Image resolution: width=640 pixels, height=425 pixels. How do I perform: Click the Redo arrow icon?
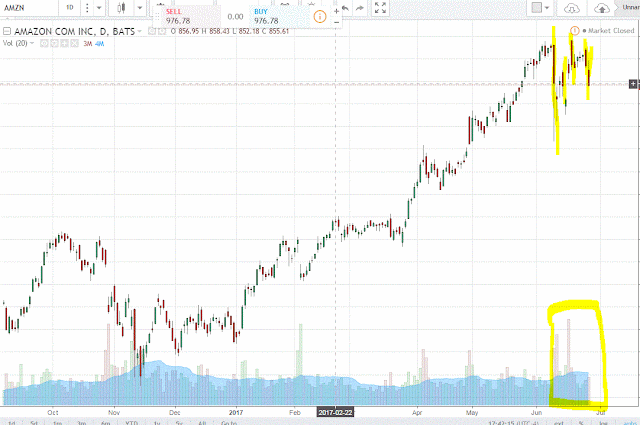click(360, 8)
